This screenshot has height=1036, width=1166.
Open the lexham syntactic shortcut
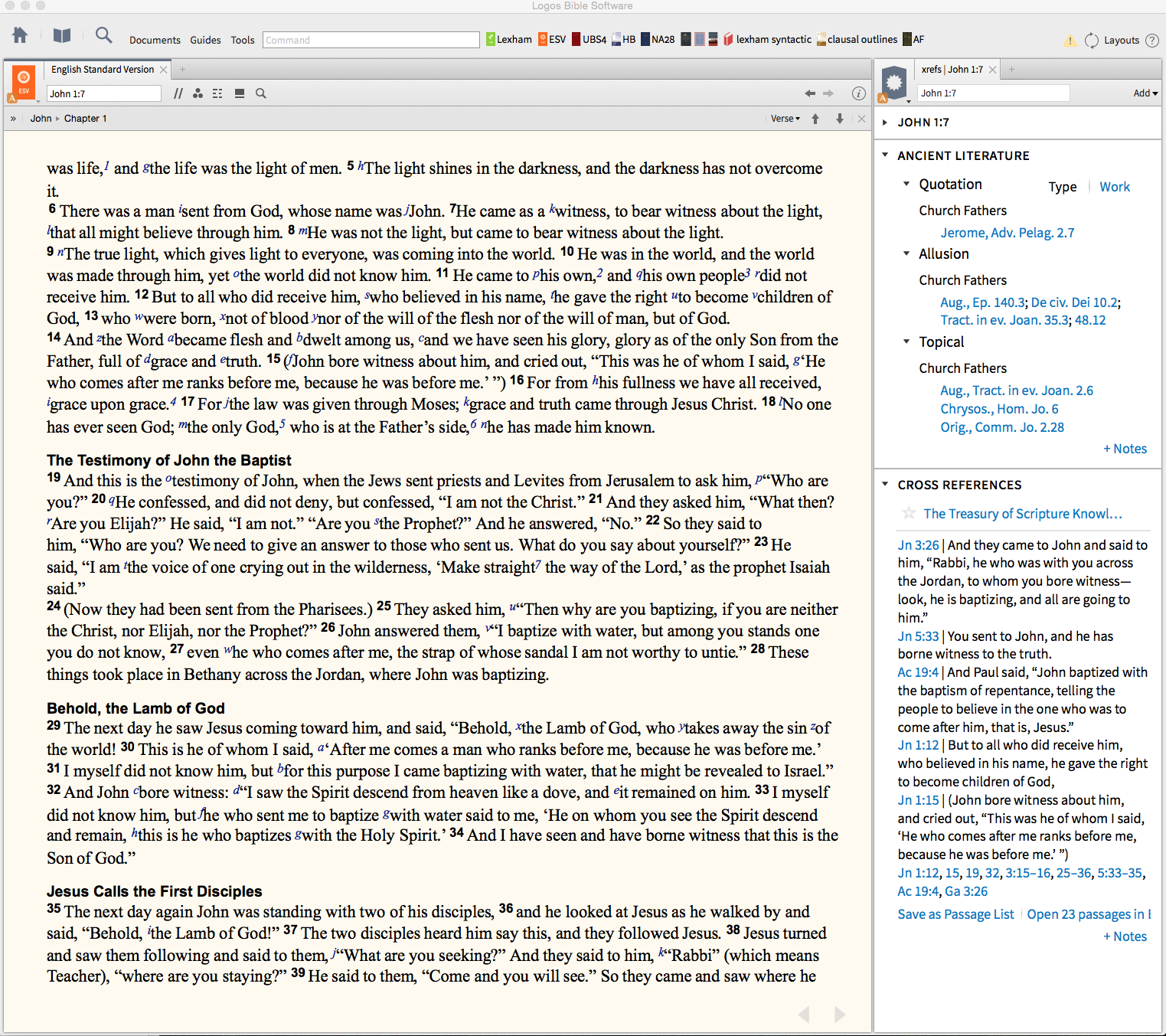pyautogui.click(x=767, y=39)
